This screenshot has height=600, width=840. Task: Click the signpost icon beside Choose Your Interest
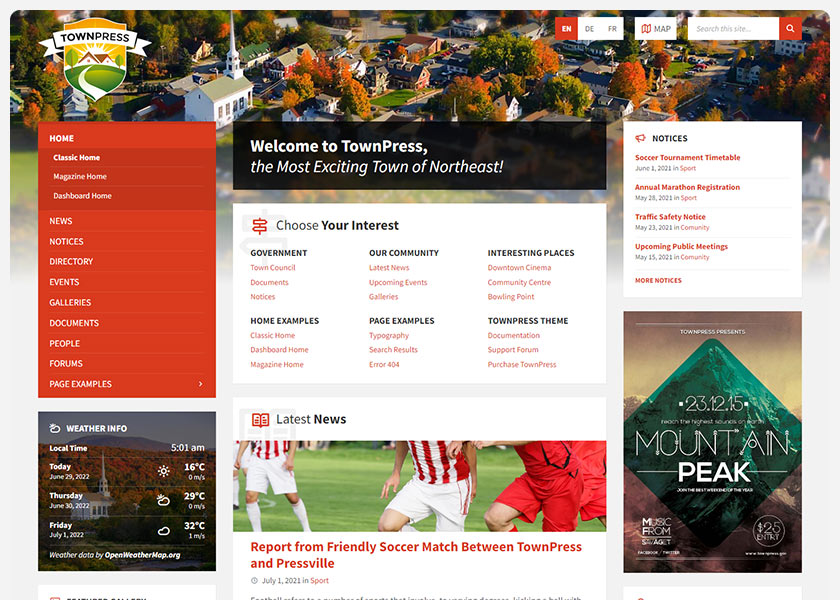[x=260, y=226]
